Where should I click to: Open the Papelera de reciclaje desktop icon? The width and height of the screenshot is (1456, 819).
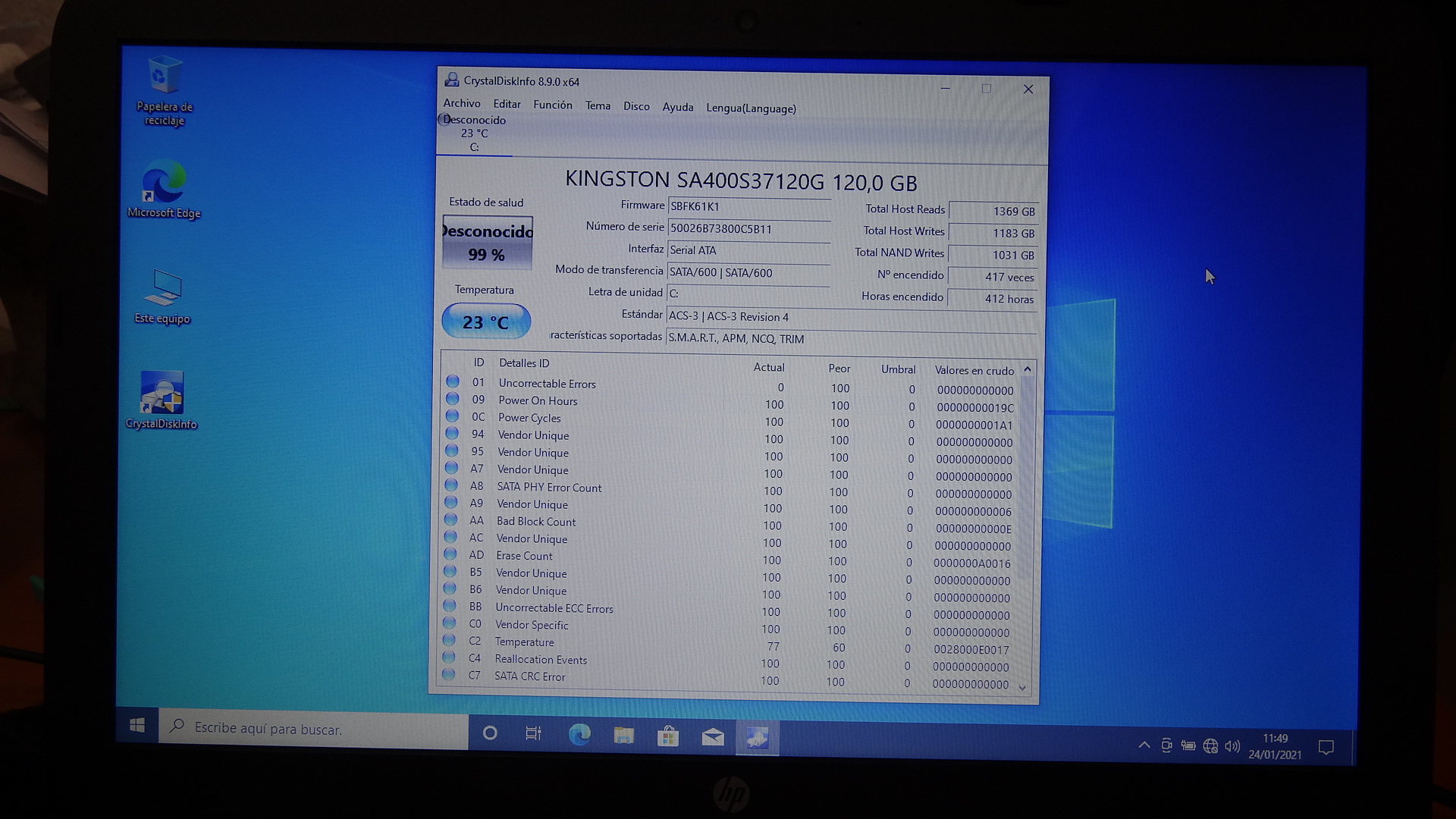[165, 91]
